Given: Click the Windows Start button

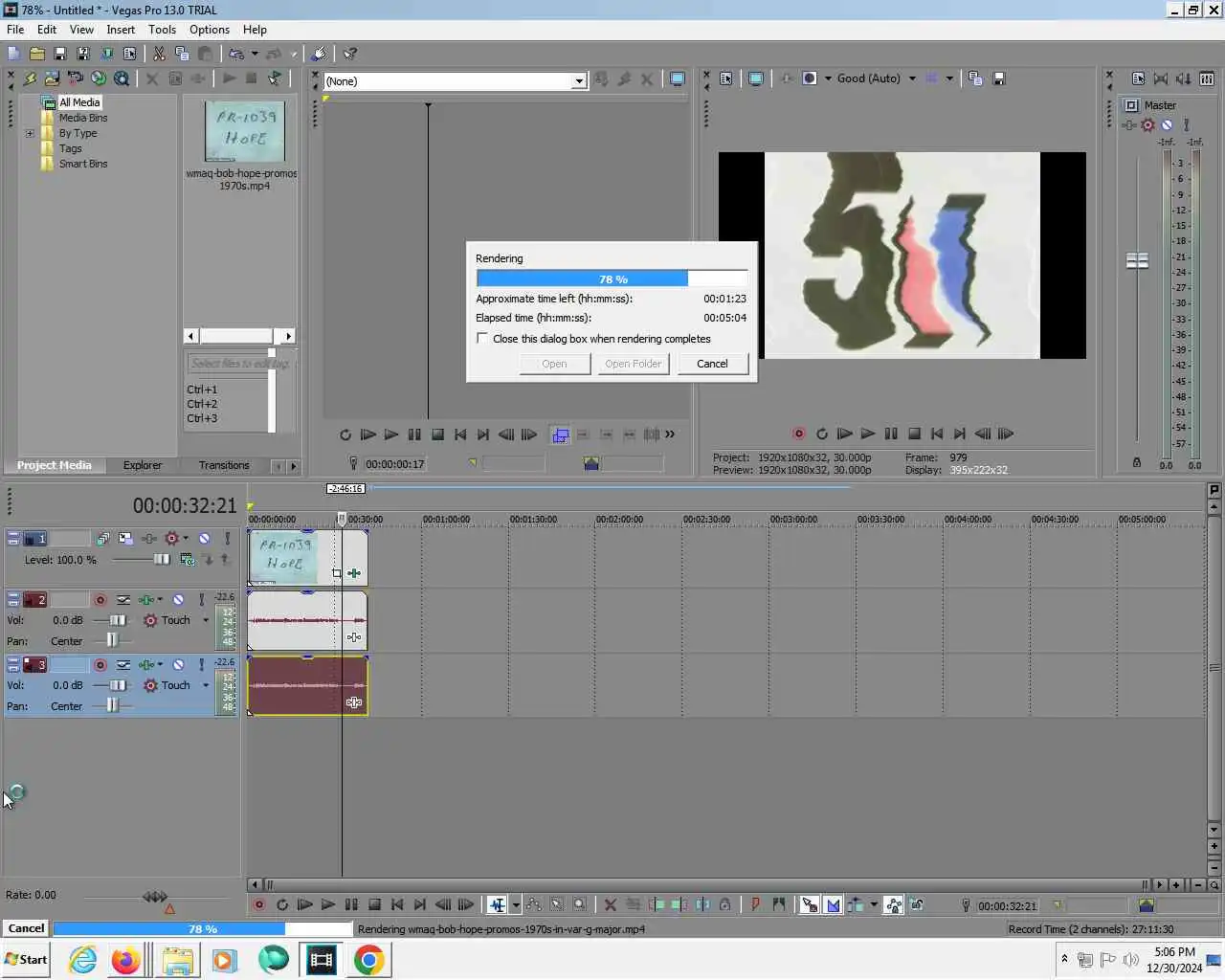Looking at the screenshot, I should tap(26, 959).
